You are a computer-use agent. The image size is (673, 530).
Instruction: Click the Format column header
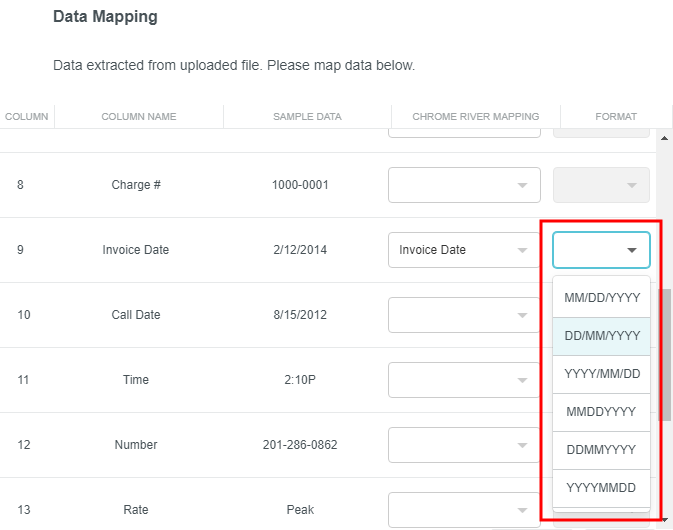616,117
